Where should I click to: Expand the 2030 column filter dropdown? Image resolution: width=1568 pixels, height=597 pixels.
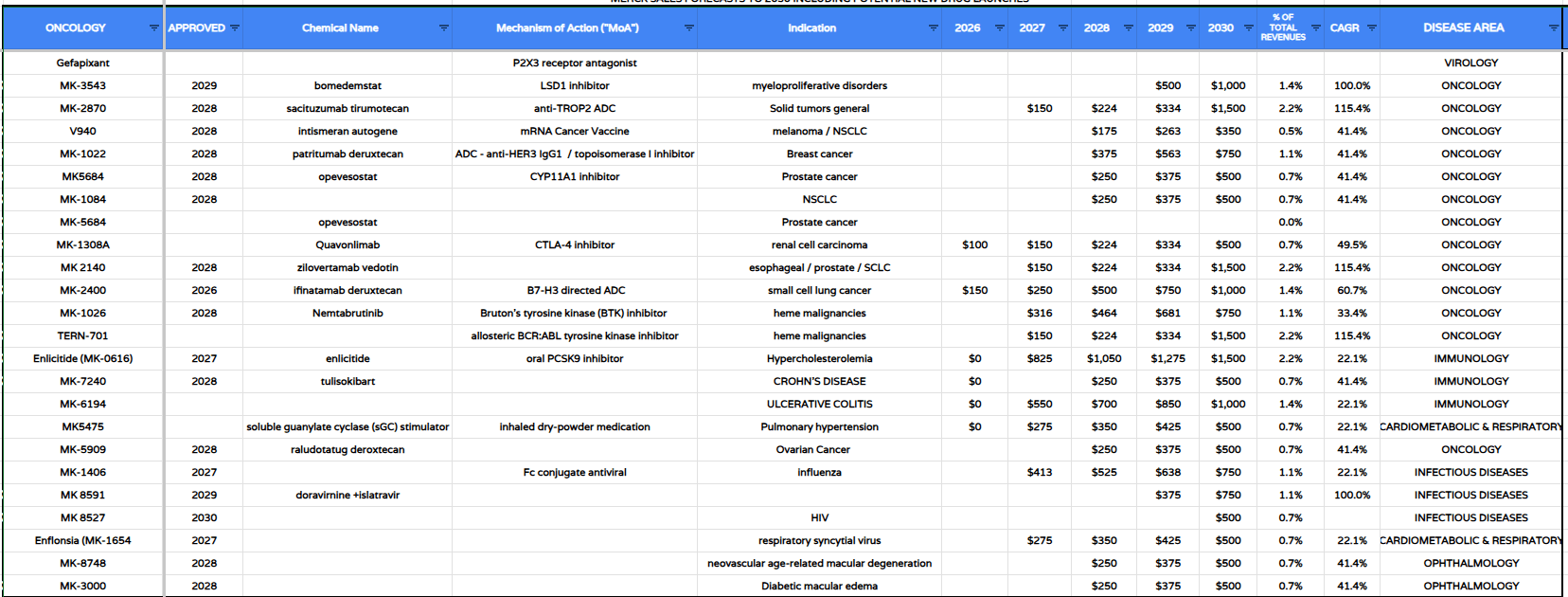[x=1249, y=28]
